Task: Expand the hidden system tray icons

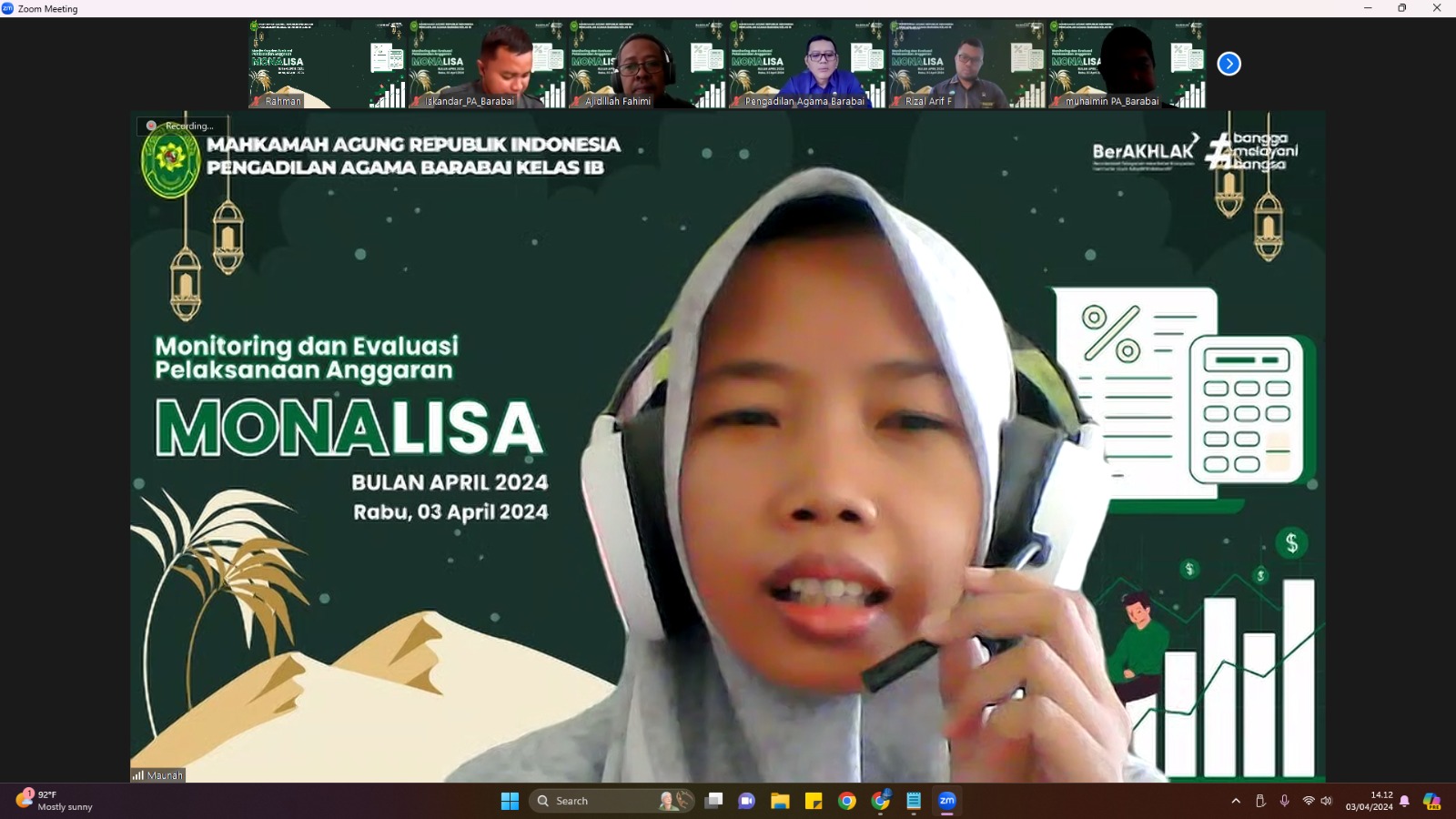Action: 1236,801
